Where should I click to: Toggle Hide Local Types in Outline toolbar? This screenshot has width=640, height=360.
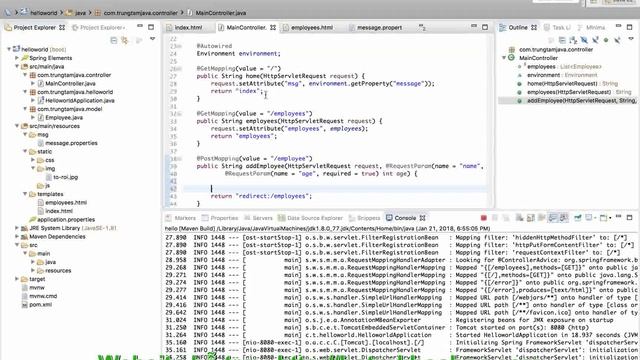click(x=617, y=40)
